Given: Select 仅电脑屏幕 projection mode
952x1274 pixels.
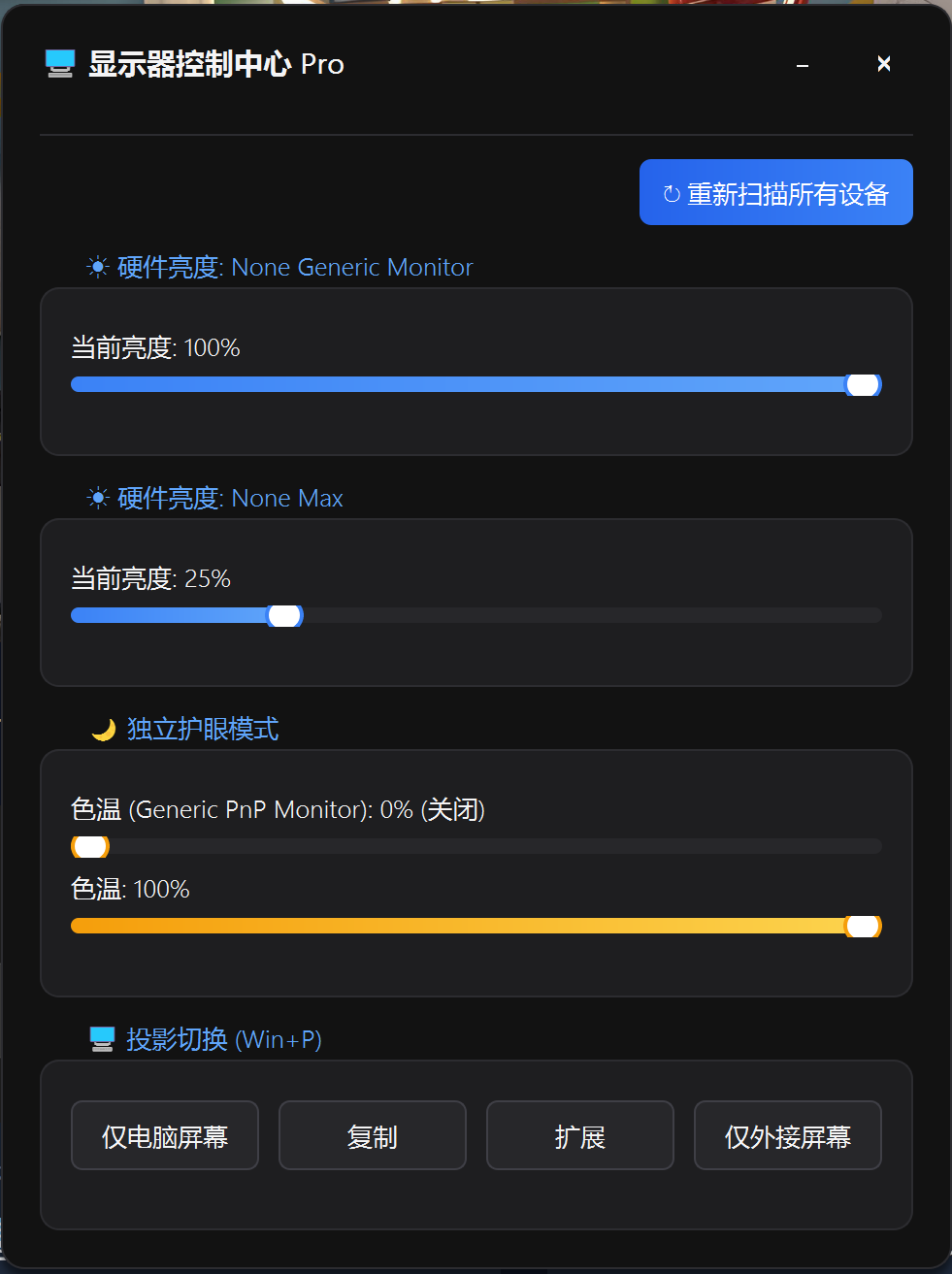Looking at the screenshot, I should tap(164, 1135).
